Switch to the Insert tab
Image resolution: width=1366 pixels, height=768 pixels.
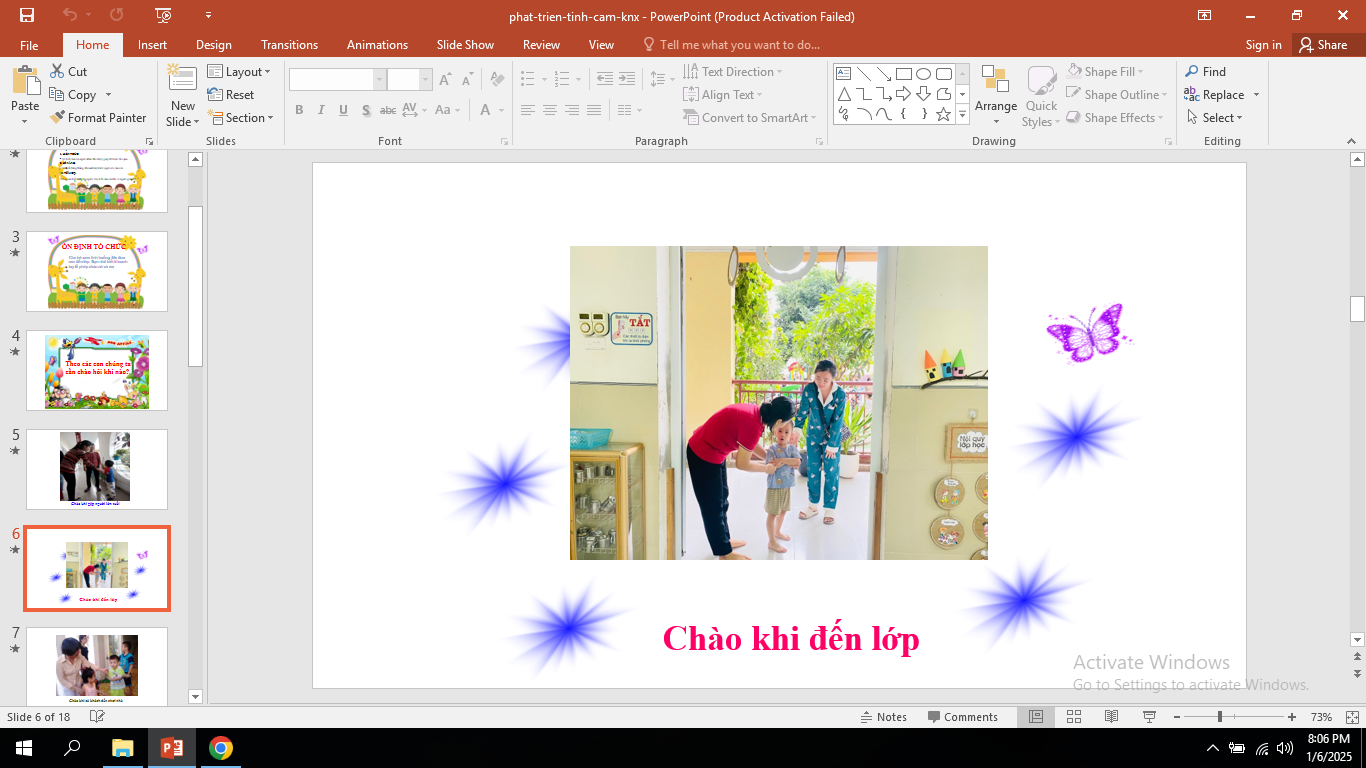[152, 45]
